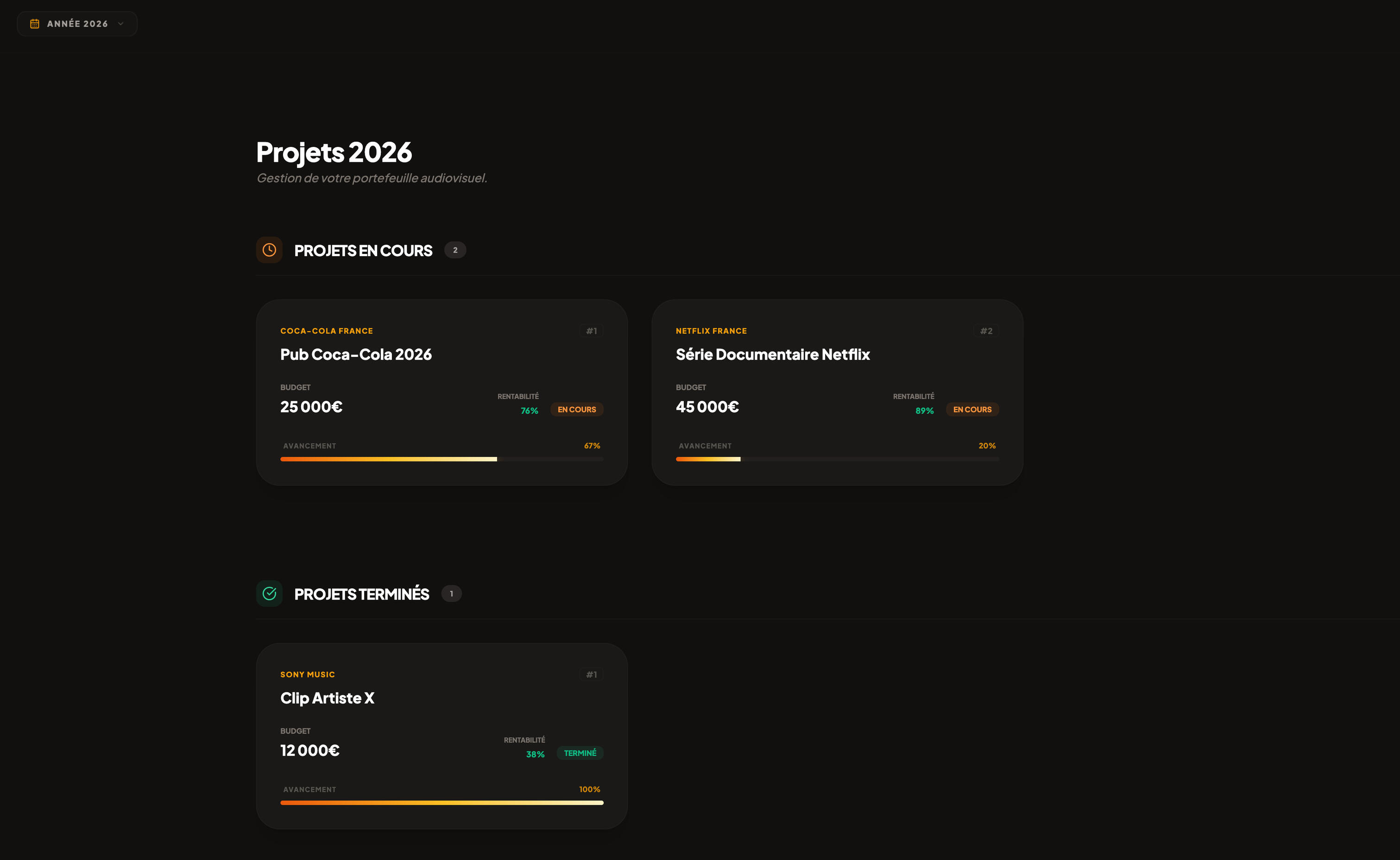Viewport: 1400px width, 860px height.
Task: Open the Année 2026 year dropdown
Action: 77,24
